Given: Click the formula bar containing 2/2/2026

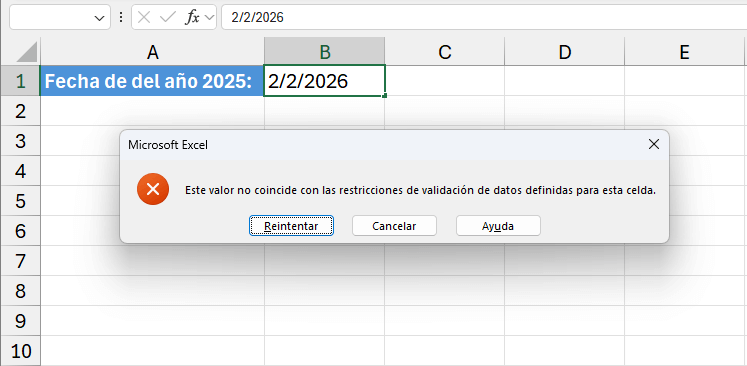Looking at the screenshot, I should (x=484, y=18).
